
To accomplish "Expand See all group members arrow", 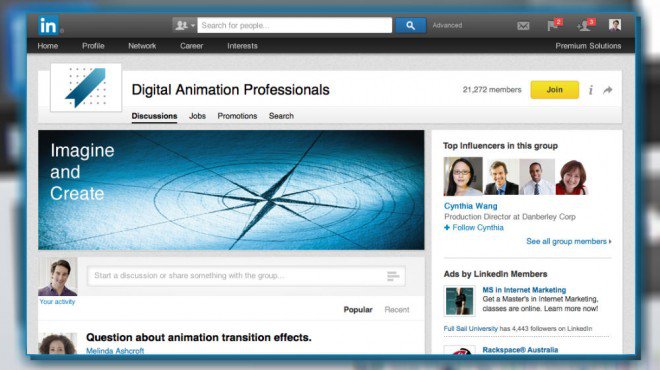I will pos(610,242).
